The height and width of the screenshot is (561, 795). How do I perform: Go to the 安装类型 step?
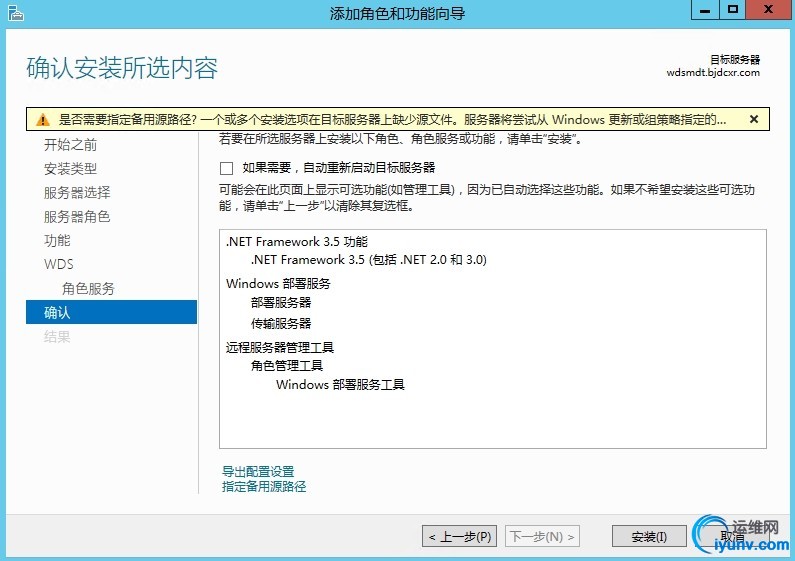(x=70, y=168)
